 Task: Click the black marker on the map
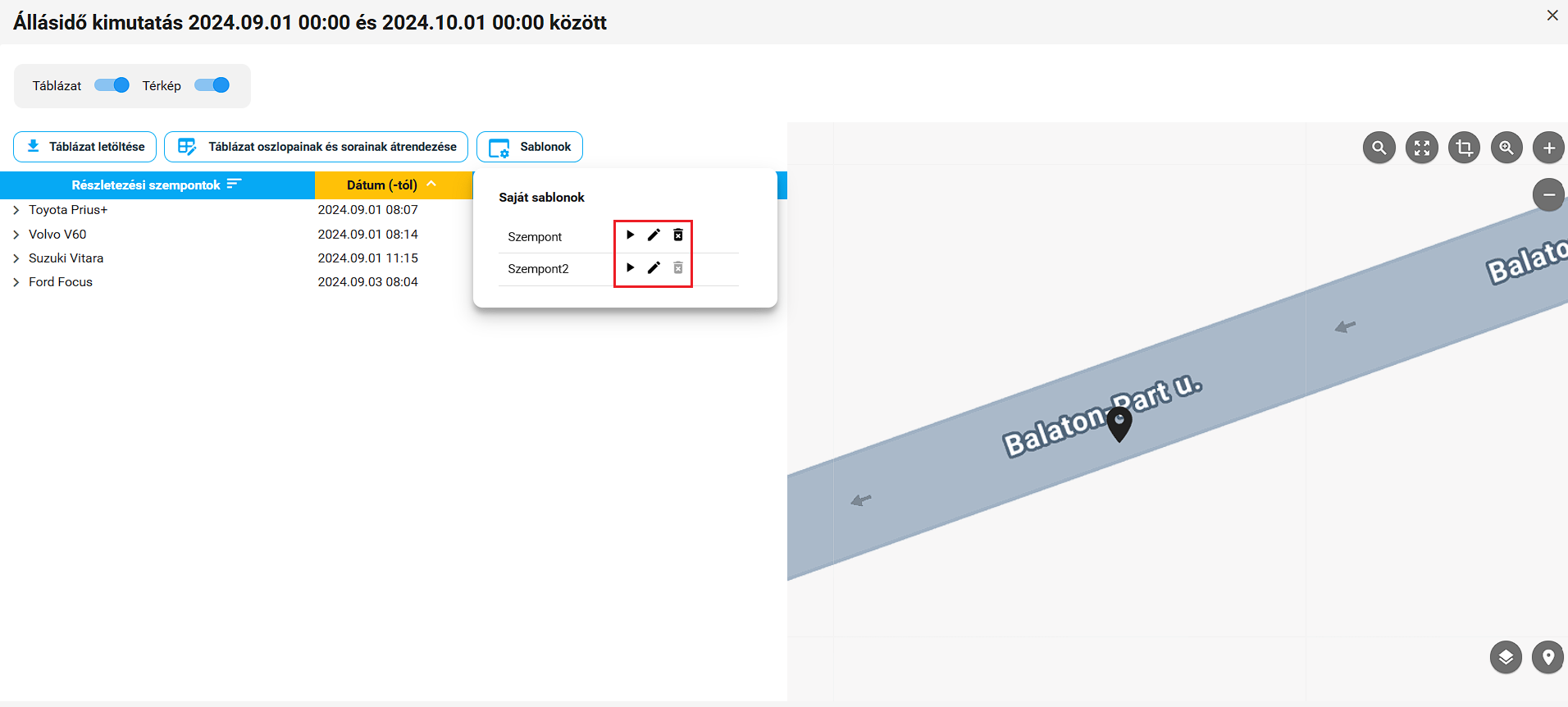coord(1119,423)
